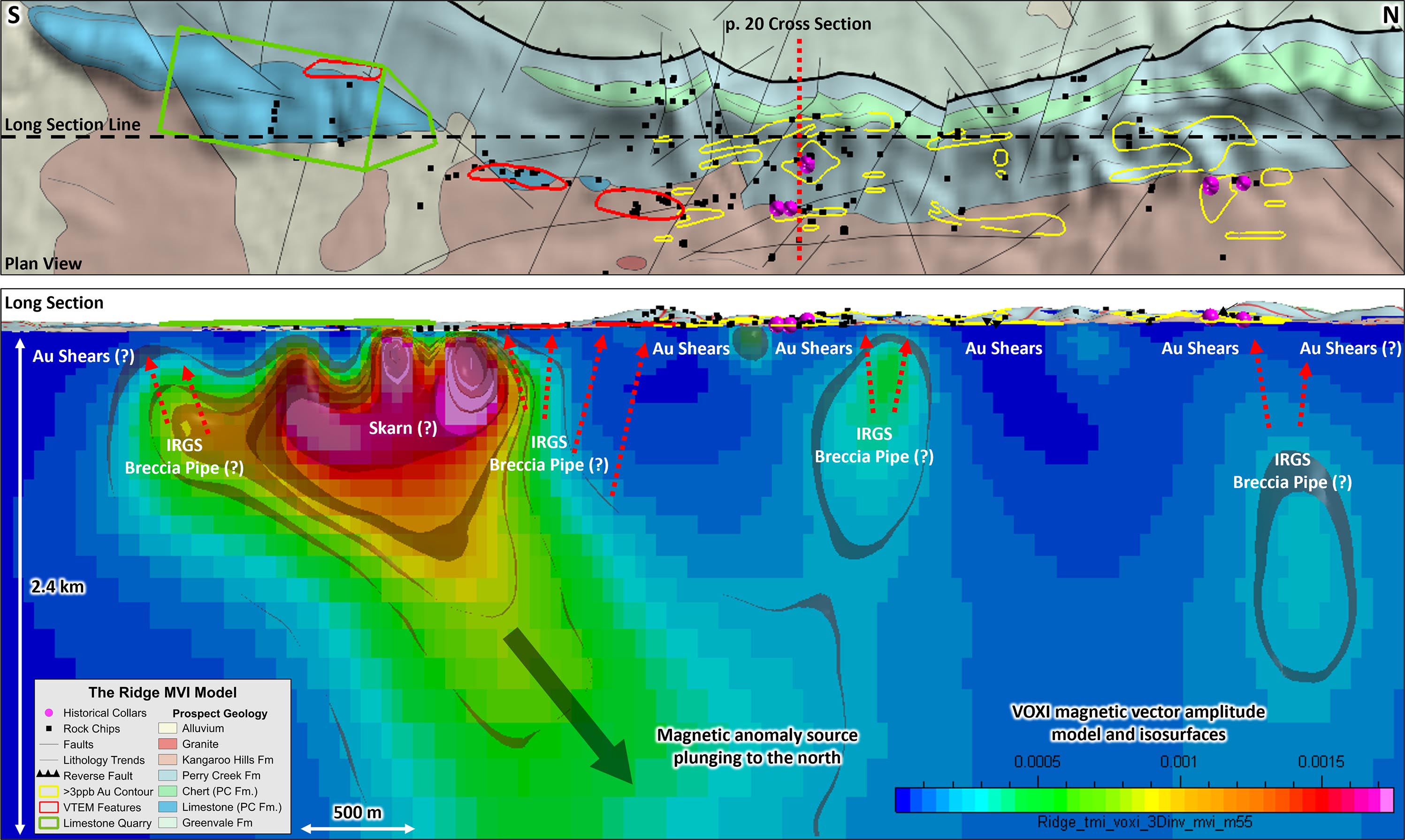Click the 'Prospect Geology' legend heading

point(220,713)
